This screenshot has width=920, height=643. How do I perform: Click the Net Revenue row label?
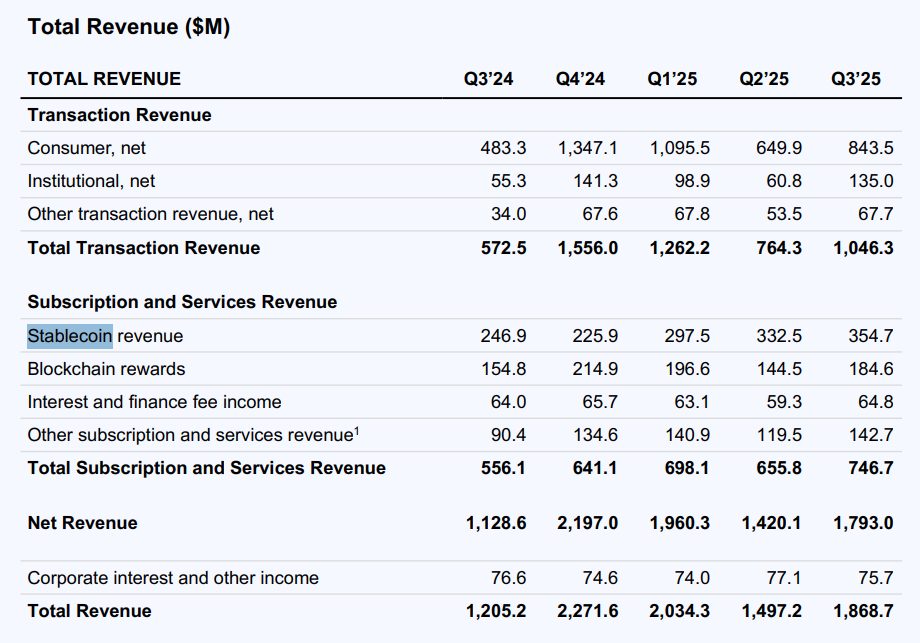pos(82,523)
